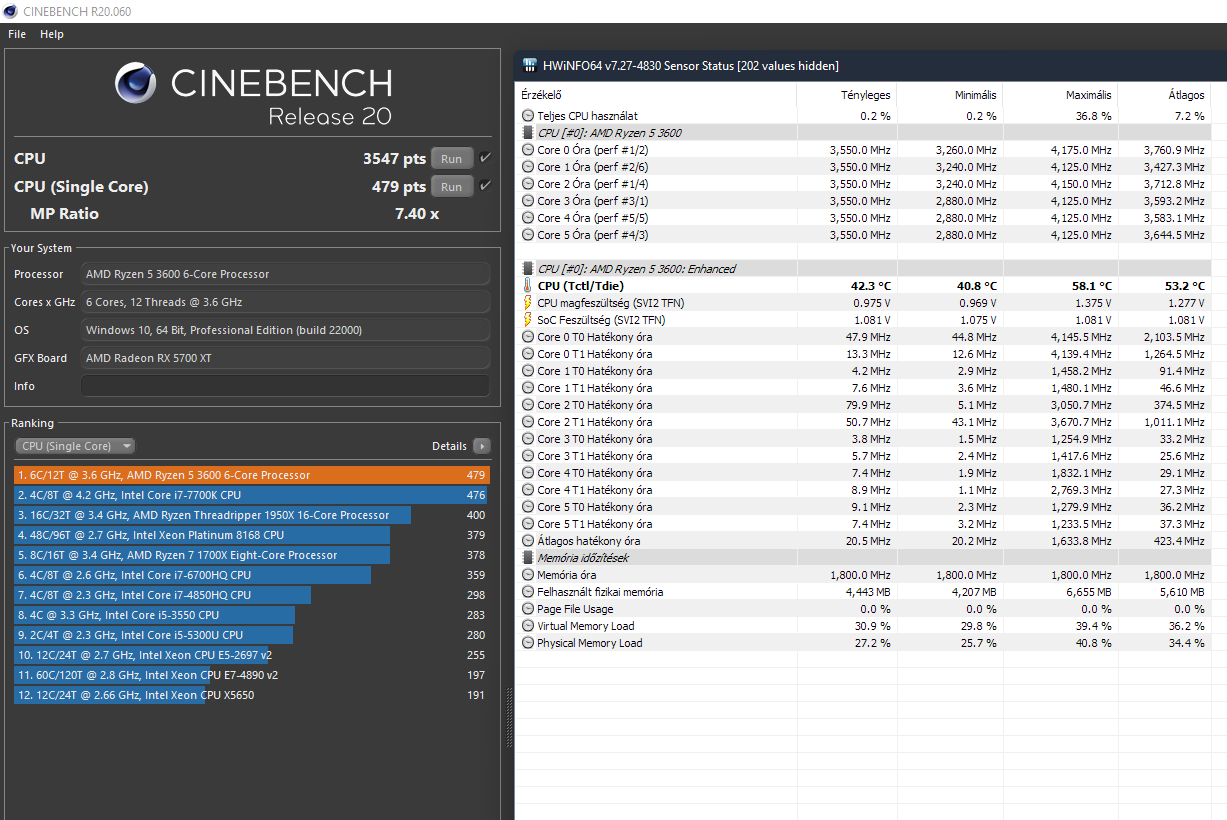
Task: Toggle the CPU (Single Core) test checkbox
Action: coord(485,186)
